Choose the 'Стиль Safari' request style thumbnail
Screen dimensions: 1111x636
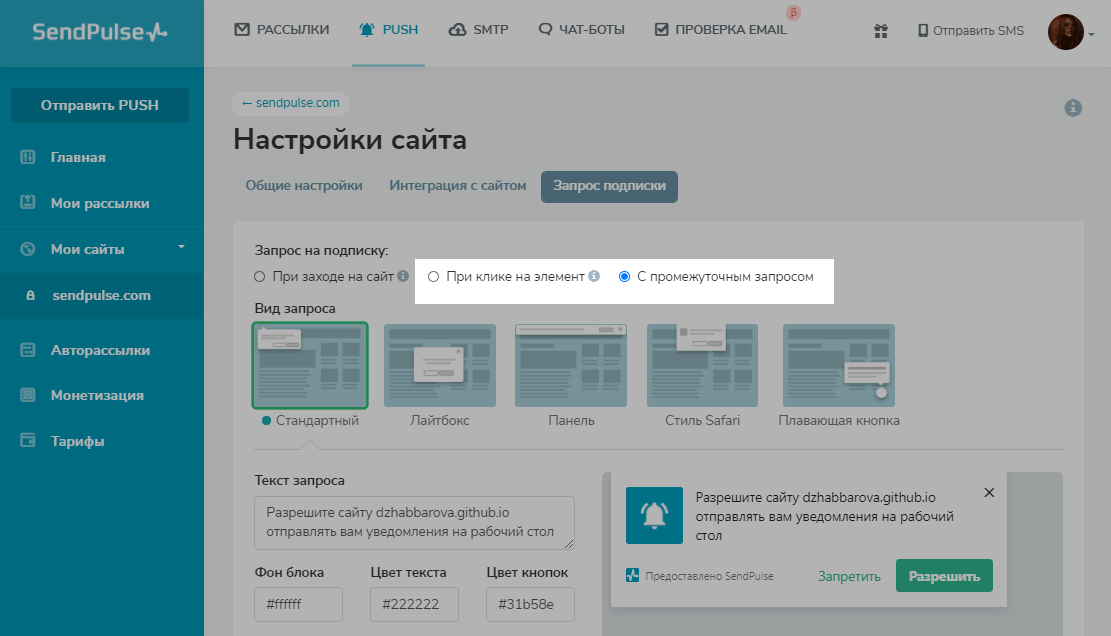[702, 365]
